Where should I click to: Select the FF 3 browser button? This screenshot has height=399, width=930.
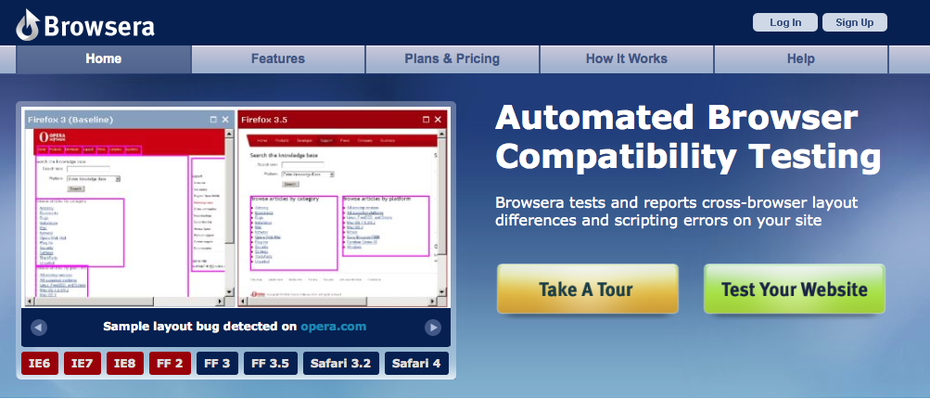[x=218, y=363]
